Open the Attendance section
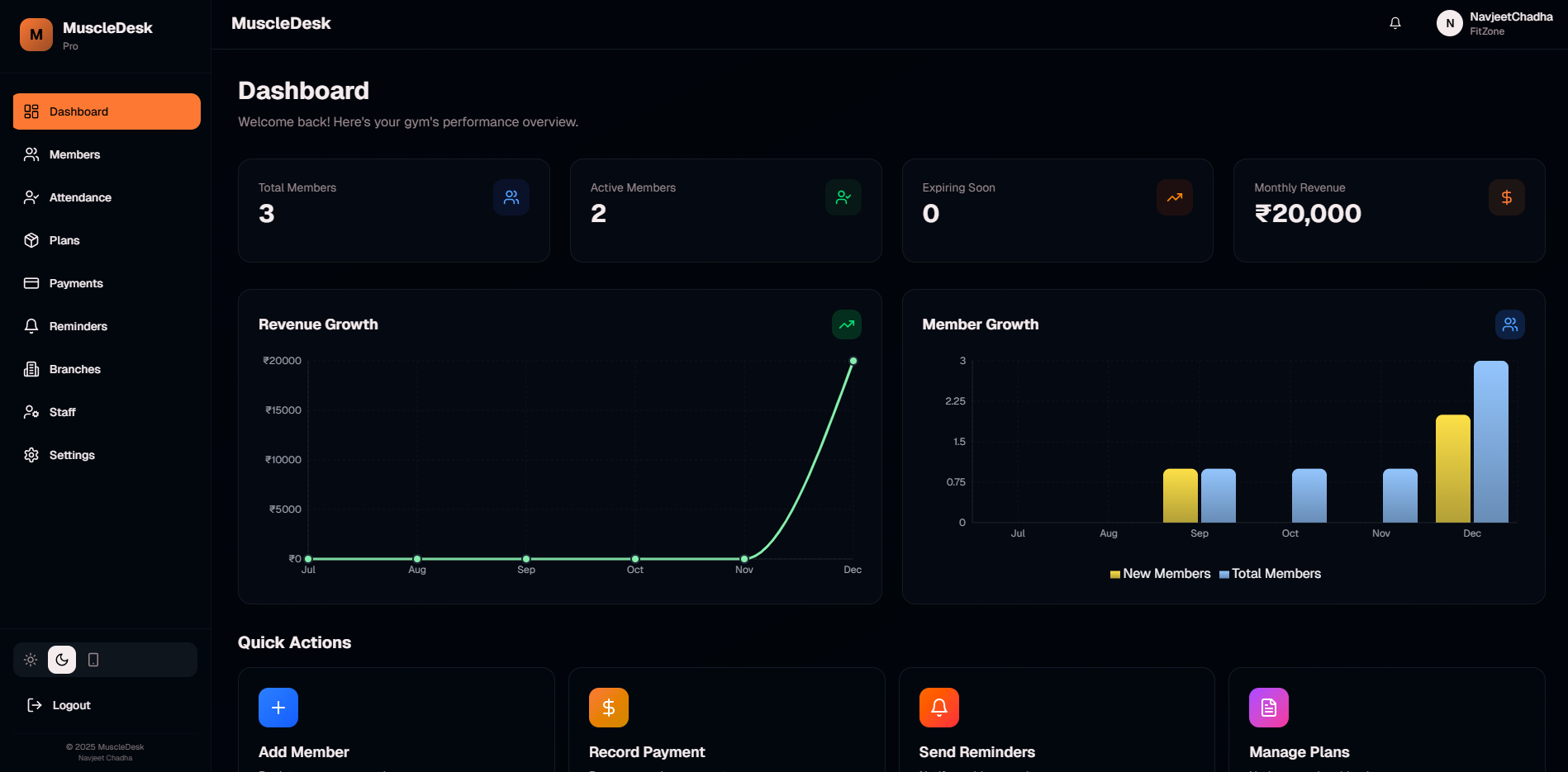Image resolution: width=1568 pixels, height=772 pixels. pos(79,197)
